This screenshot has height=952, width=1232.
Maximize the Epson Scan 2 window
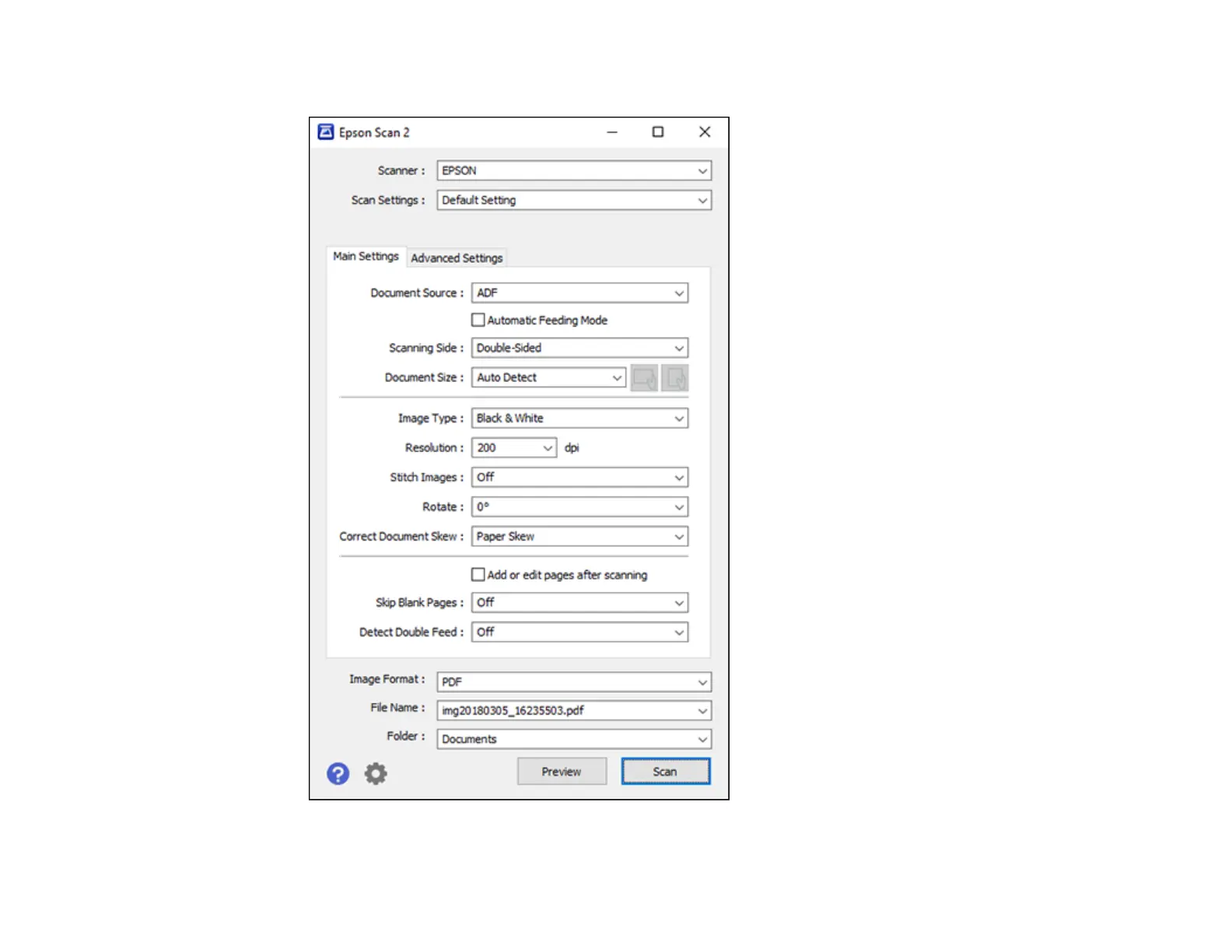pyautogui.click(x=658, y=132)
